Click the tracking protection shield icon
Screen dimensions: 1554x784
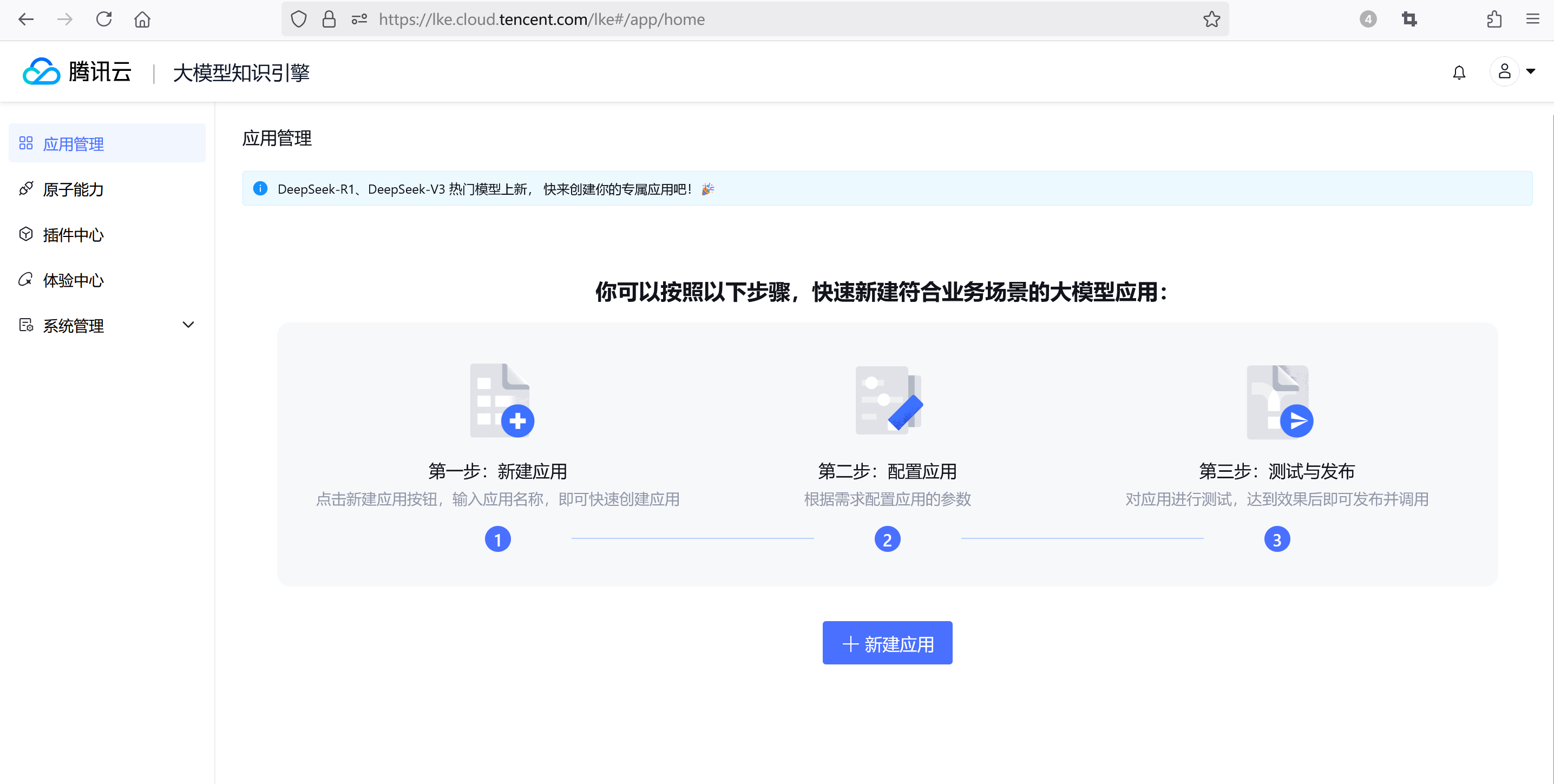[x=299, y=19]
